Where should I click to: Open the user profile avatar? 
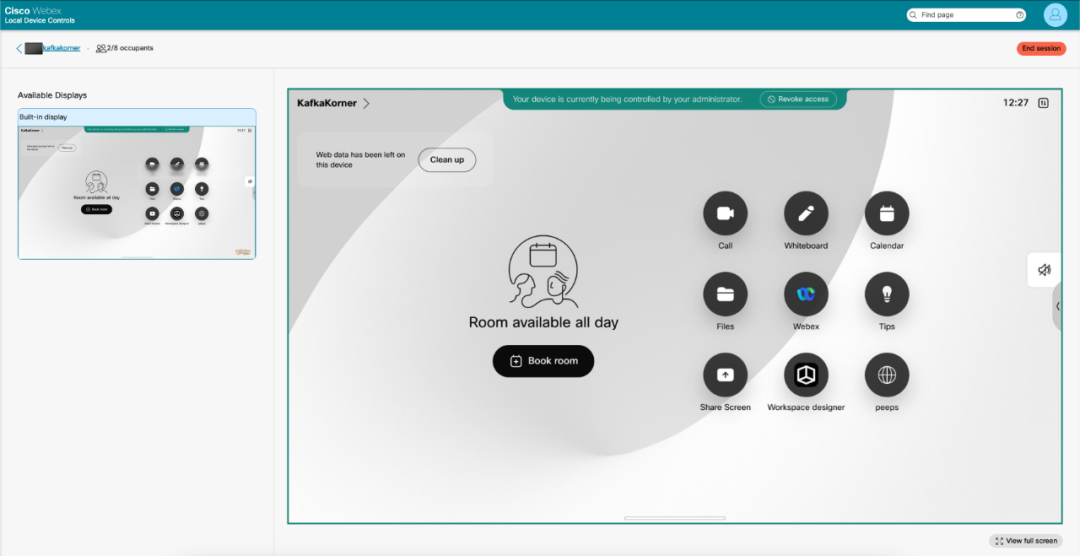pos(1055,14)
